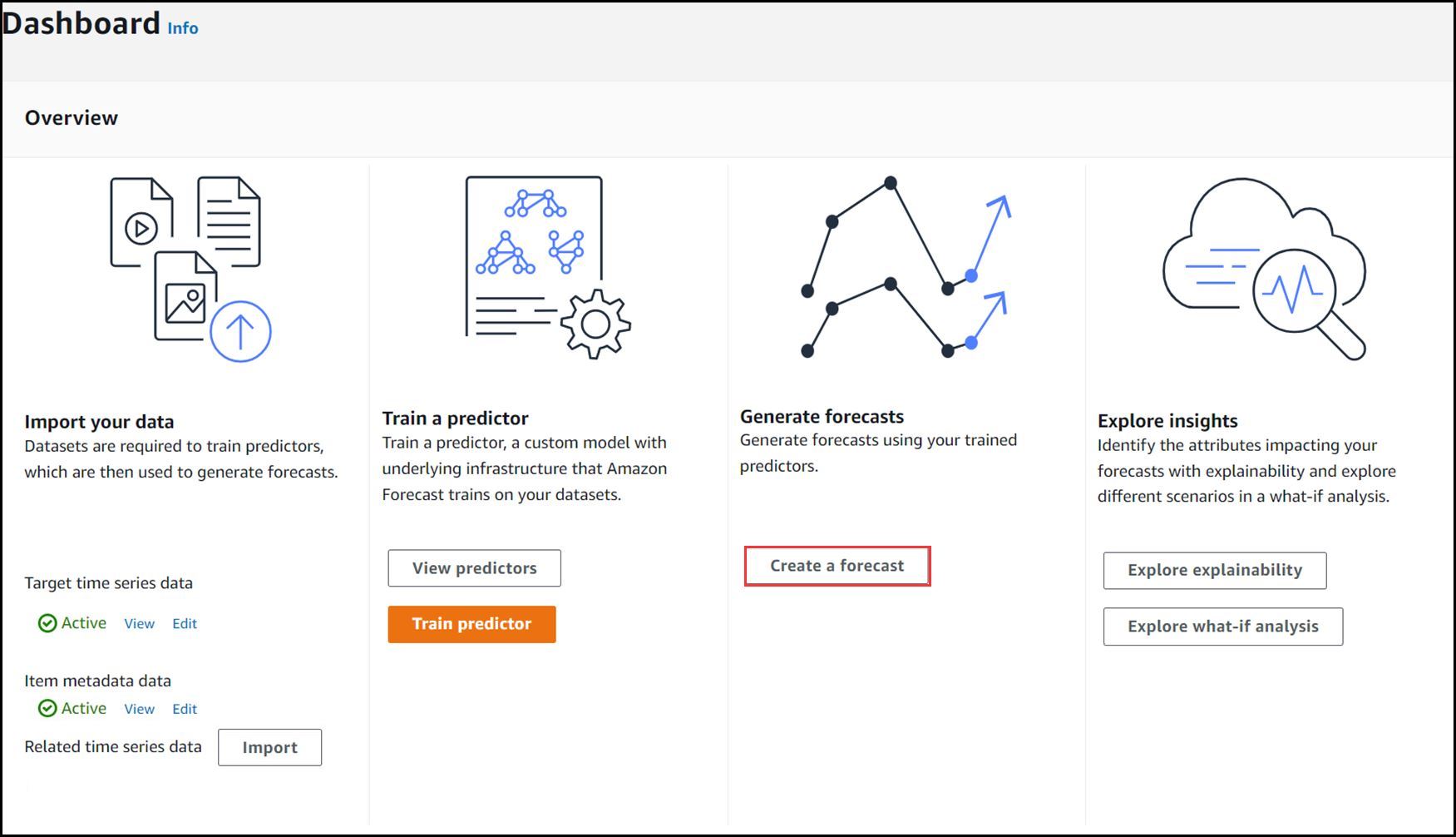View the target time series data
The image size is (1456, 837).
tap(140, 624)
